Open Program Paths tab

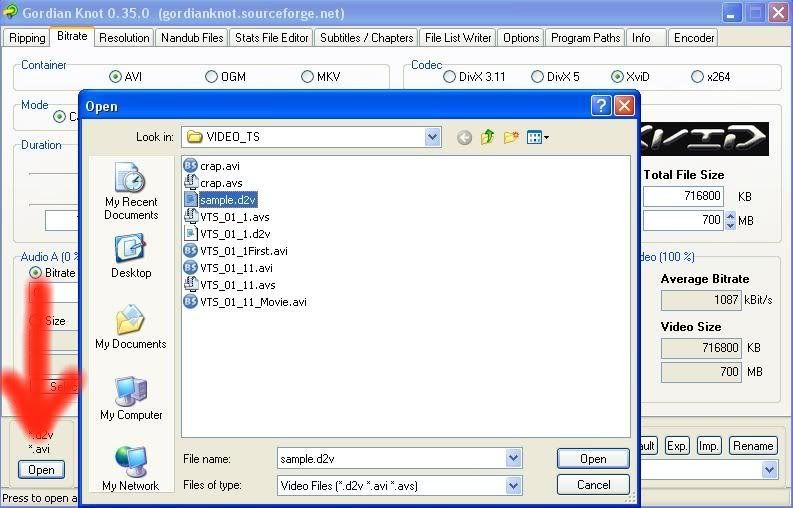[585, 38]
